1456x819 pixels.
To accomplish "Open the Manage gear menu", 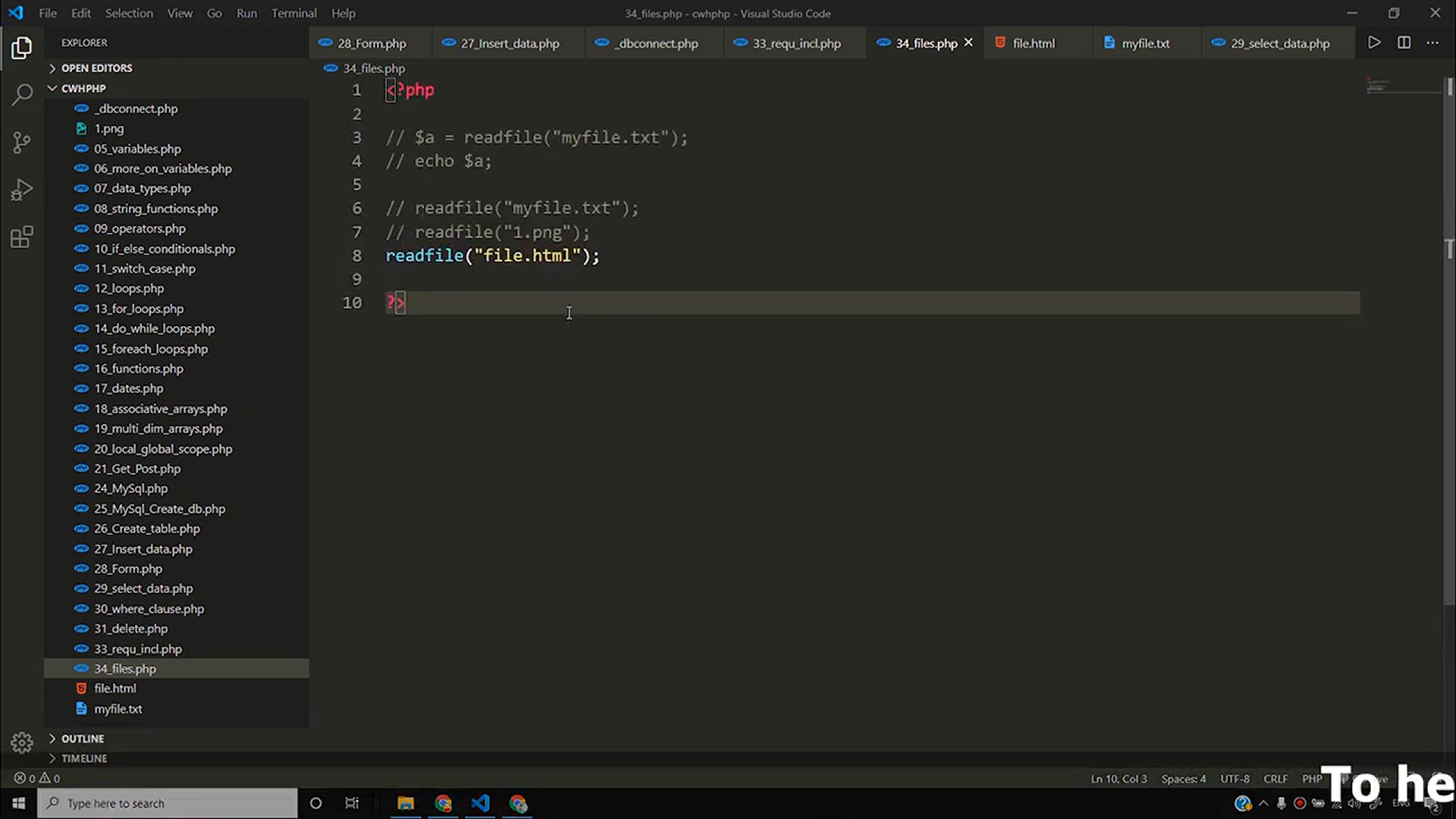I will click(22, 742).
